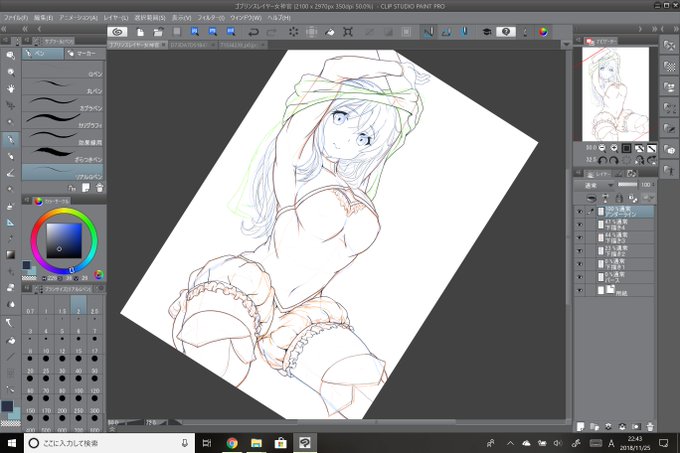Click the Navigator canvas thumbnail

coord(615,94)
